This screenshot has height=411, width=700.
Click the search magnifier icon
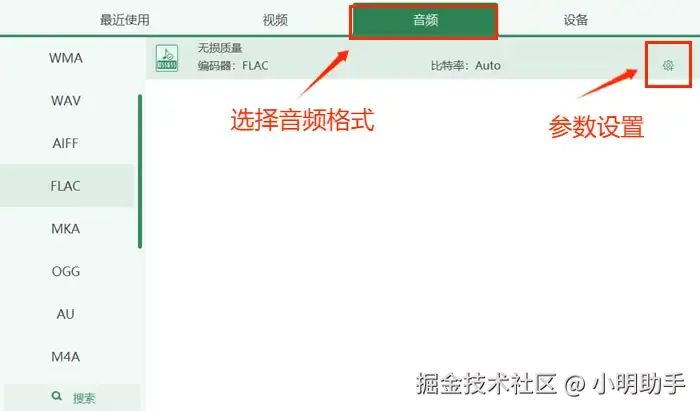point(56,396)
